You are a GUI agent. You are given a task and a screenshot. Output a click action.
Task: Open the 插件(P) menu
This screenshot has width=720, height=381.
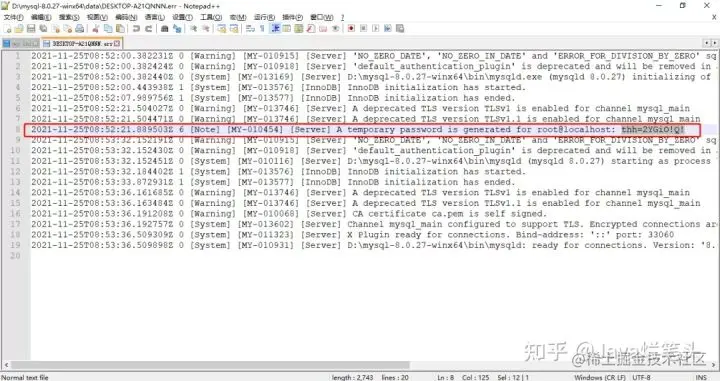point(292,17)
